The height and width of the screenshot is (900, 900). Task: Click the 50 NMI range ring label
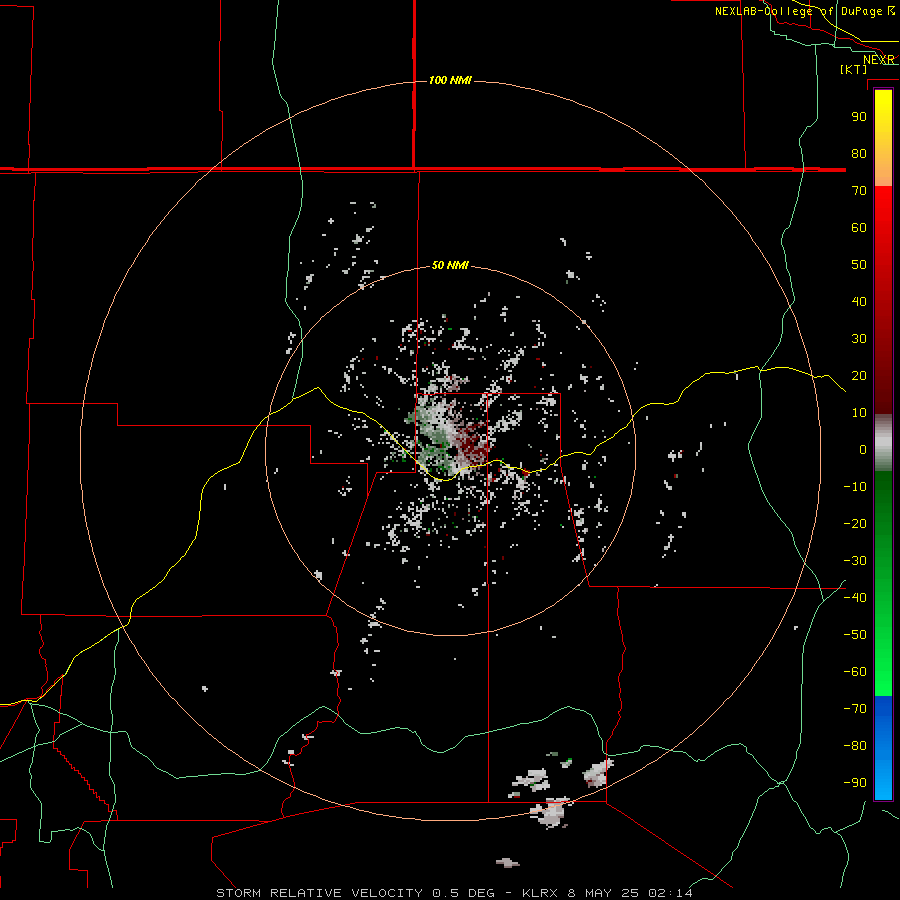pyautogui.click(x=450, y=265)
